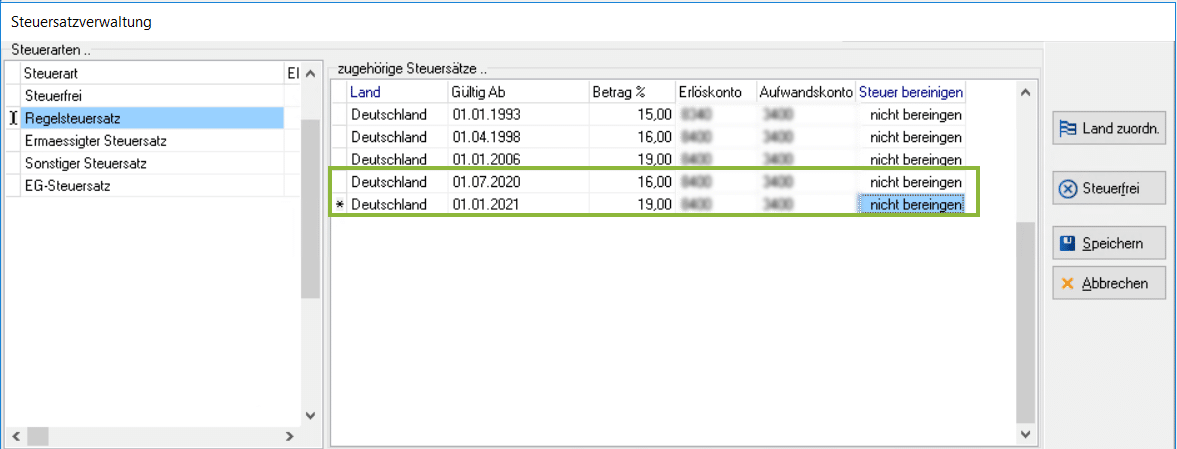Choose Sonstiger Steuersatz from the list
Image resolution: width=1177 pixels, height=449 pixels.
point(152,163)
